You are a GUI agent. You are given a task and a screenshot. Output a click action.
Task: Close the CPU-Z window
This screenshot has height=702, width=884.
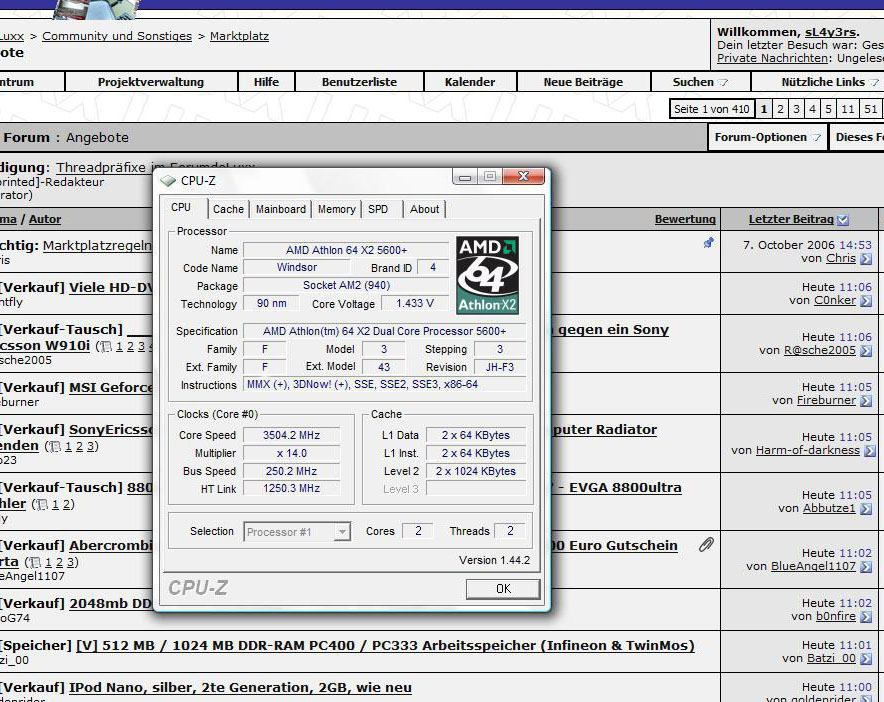(x=523, y=176)
